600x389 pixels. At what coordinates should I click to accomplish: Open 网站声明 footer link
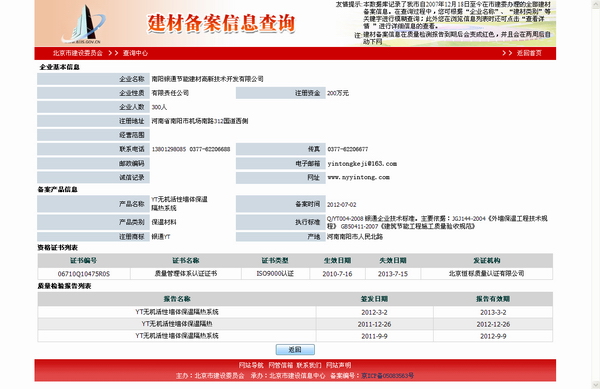338,365
